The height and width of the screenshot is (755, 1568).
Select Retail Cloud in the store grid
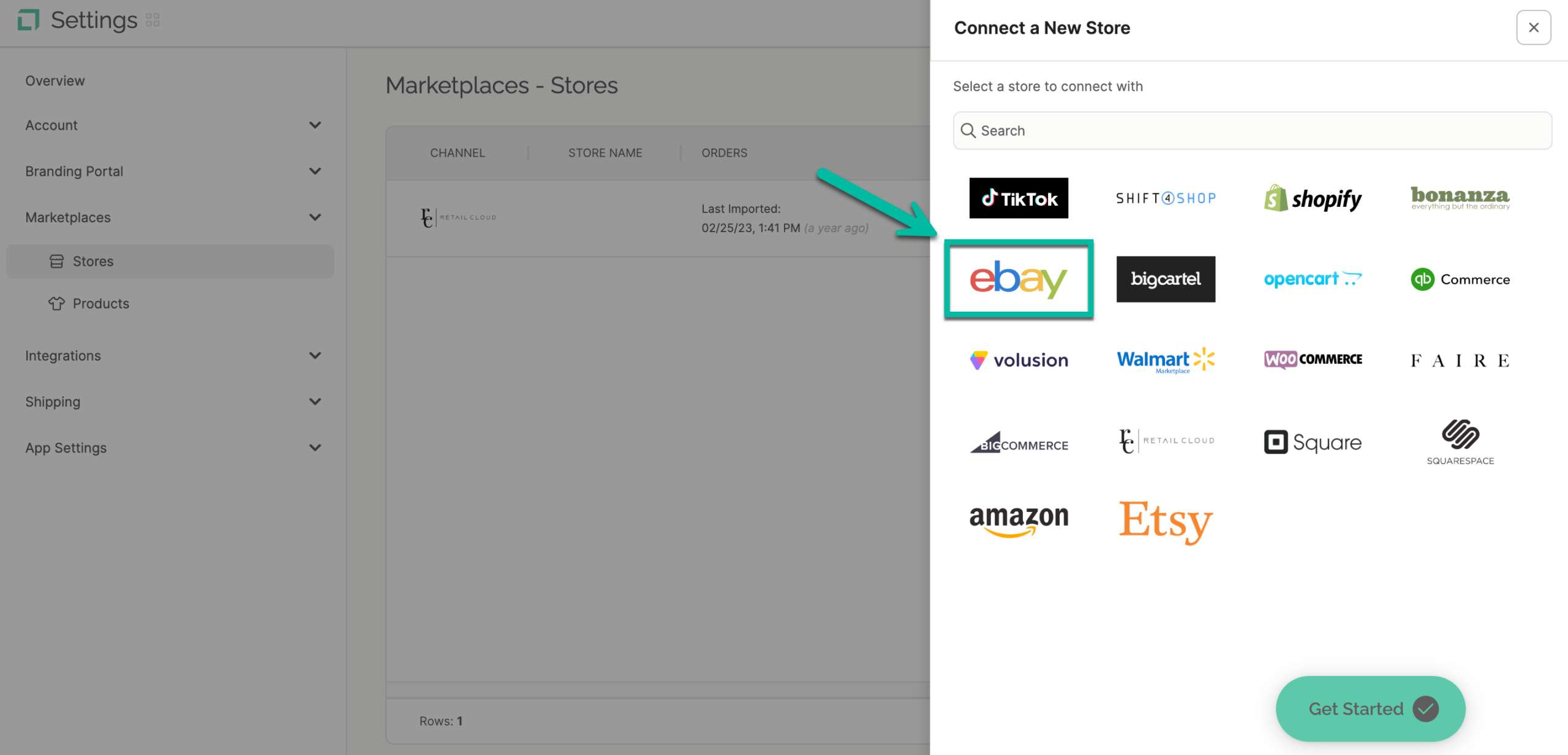pos(1166,441)
